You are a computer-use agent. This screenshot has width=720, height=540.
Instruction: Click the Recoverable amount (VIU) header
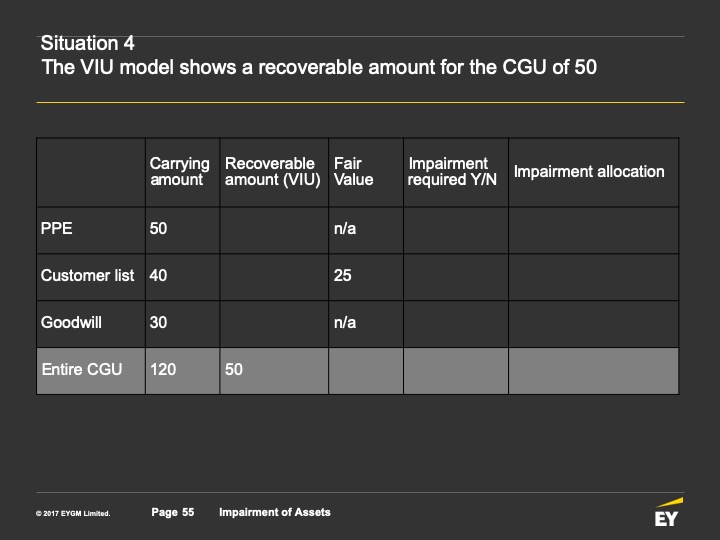click(x=272, y=171)
